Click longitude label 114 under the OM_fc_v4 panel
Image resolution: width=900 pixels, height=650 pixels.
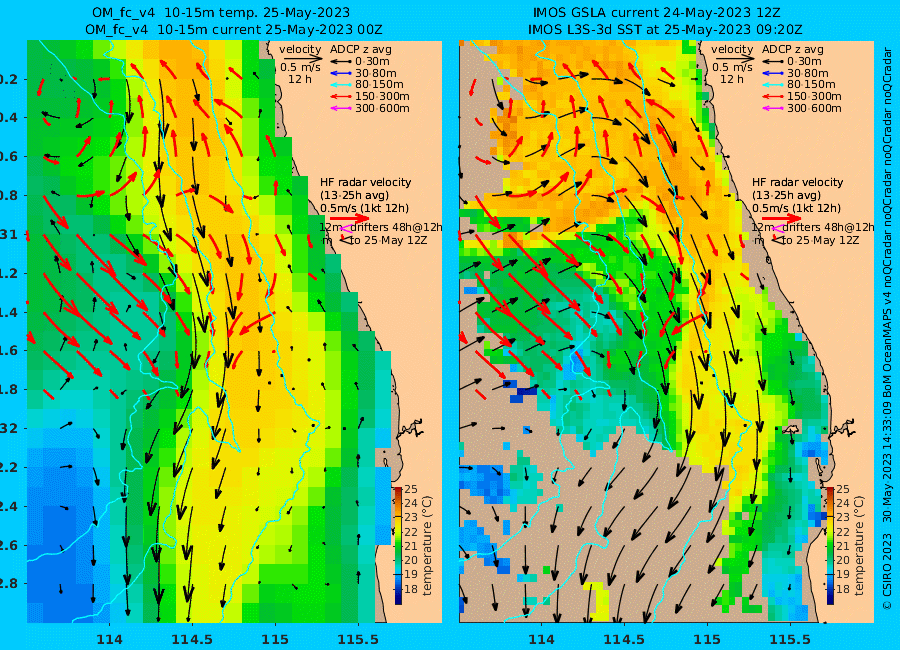pos(110,639)
